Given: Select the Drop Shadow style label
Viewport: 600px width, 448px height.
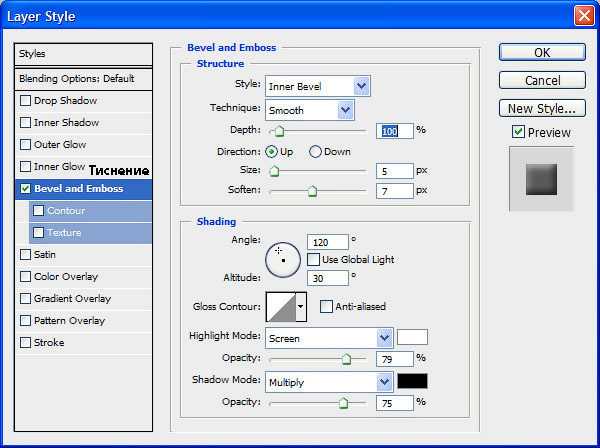Looking at the screenshot, I should click(65, 101).
